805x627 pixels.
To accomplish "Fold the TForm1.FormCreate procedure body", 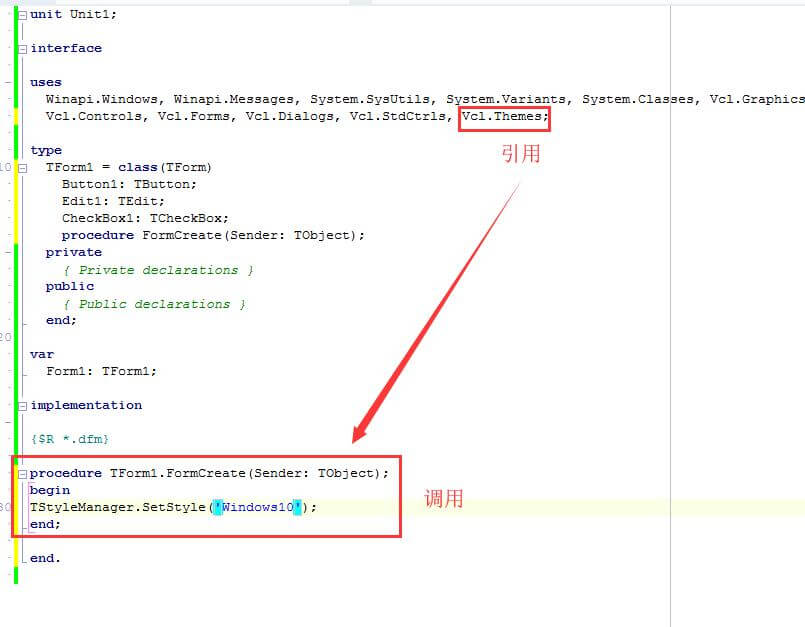I will 23,474.
